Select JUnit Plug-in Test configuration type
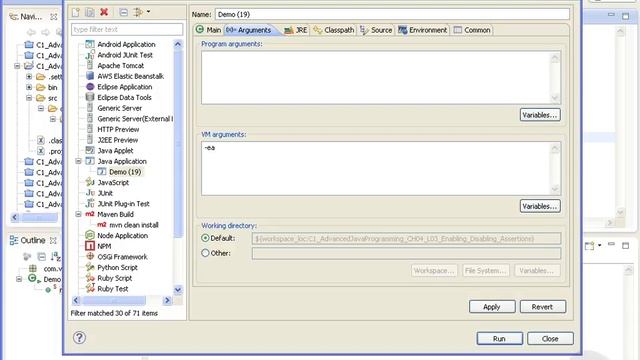Image resolution: width=640 pixels, height=360 pixels. coord(123,204)
